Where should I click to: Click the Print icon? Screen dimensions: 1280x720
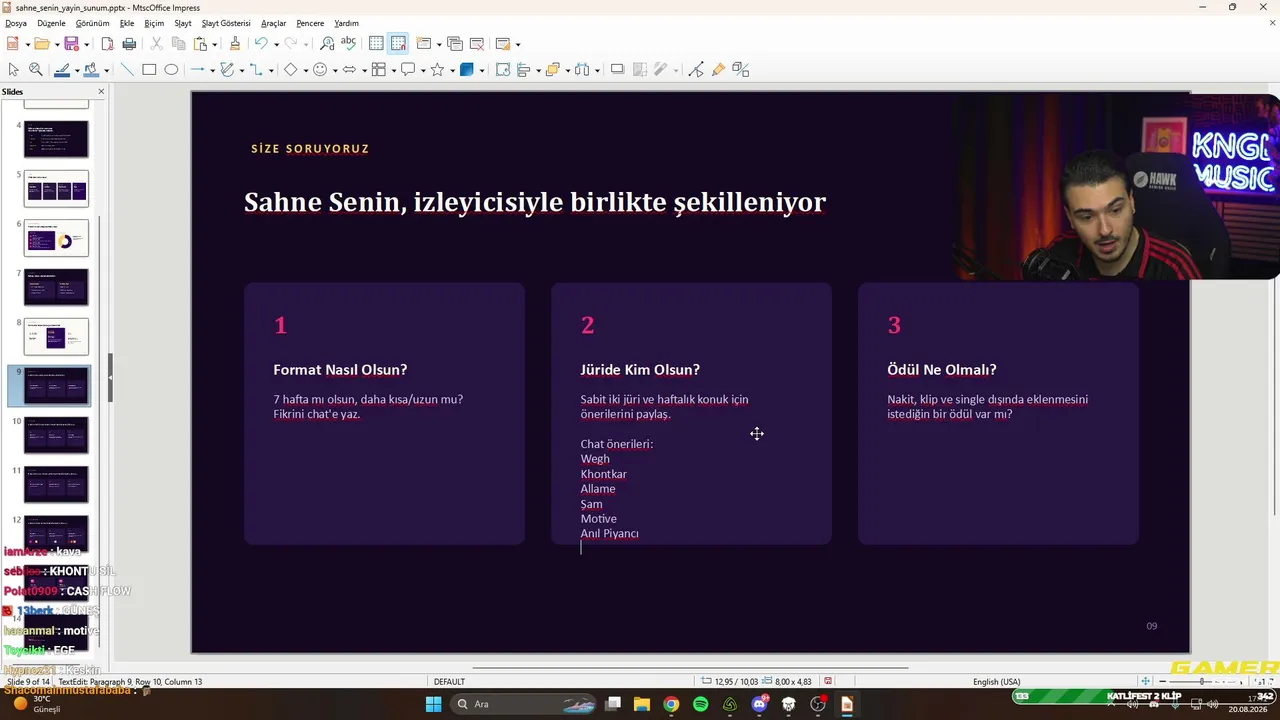[129, 44]
